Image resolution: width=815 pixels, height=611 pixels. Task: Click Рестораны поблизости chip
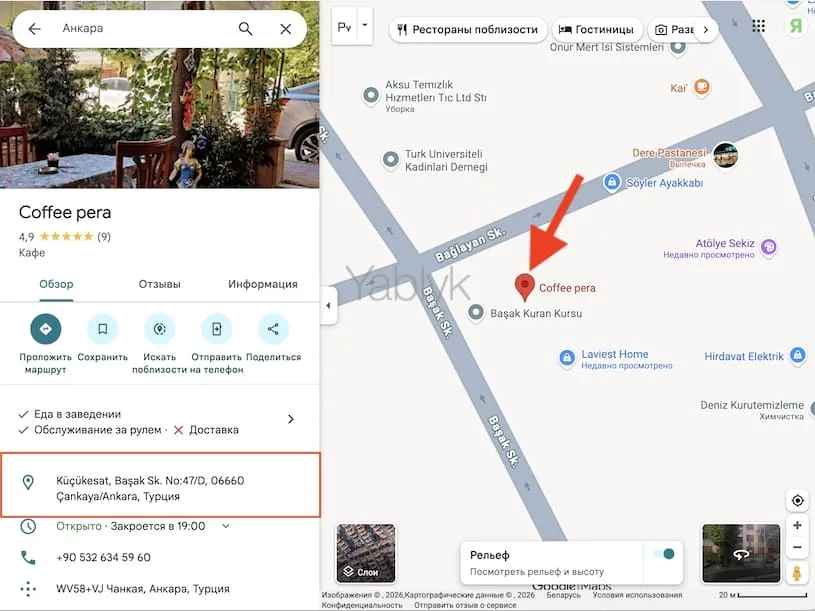[x=467, y=30]
